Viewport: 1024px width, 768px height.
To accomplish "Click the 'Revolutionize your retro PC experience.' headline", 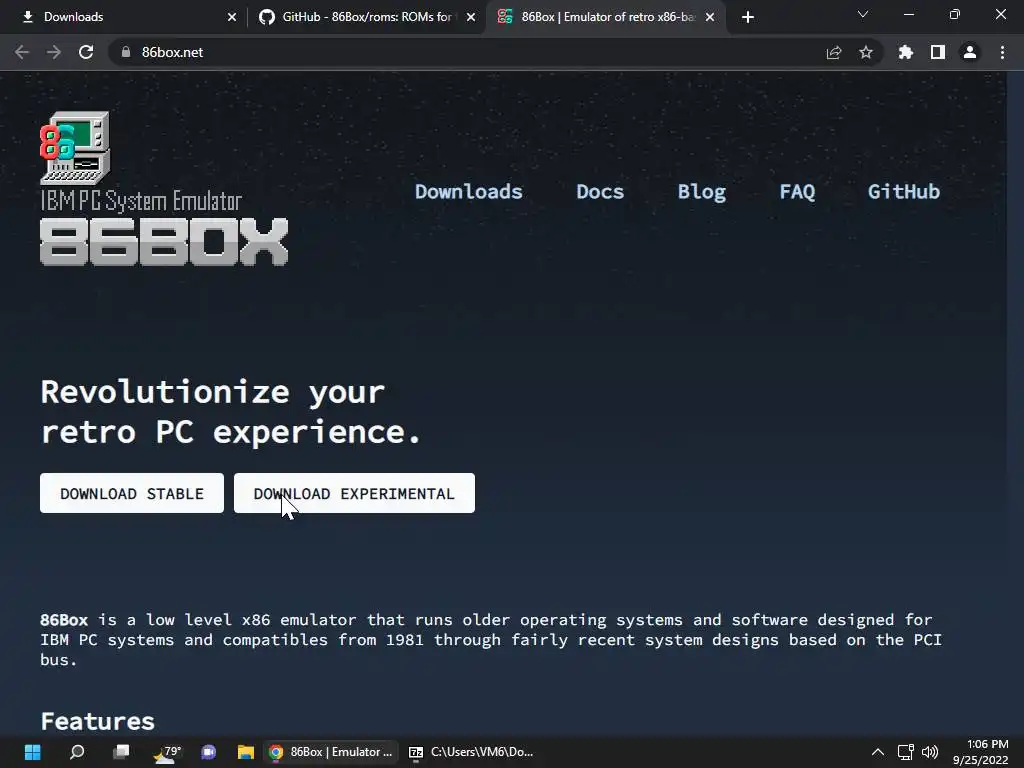I will tap(231, 412).
